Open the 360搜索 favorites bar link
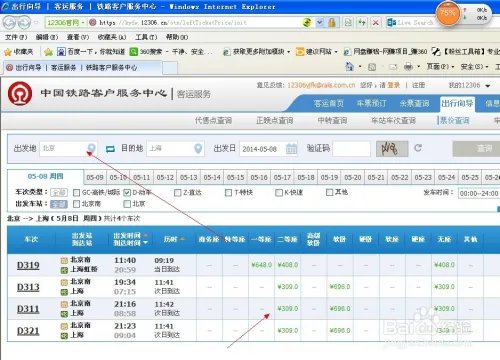Image resolution: width=500 pixels, height=360 pixels. (171, 52)
